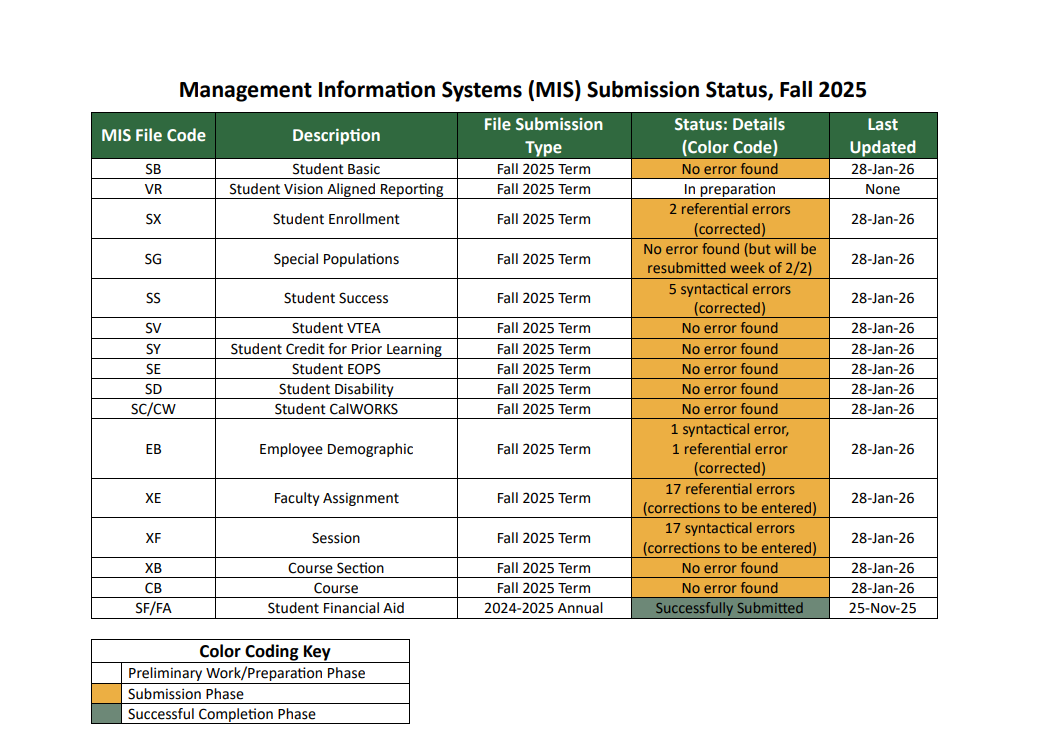
Task: Click the 'Course Section' cell
Action: click(336, 568)
